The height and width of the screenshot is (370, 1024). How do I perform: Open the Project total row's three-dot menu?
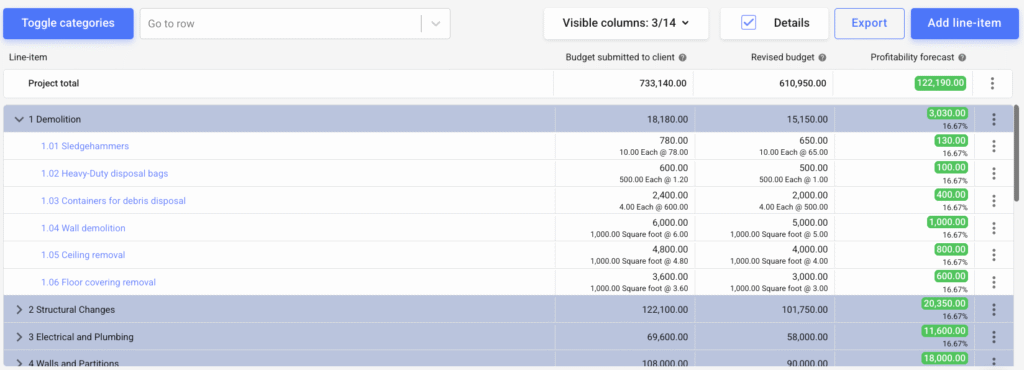[x=992, y=84]
